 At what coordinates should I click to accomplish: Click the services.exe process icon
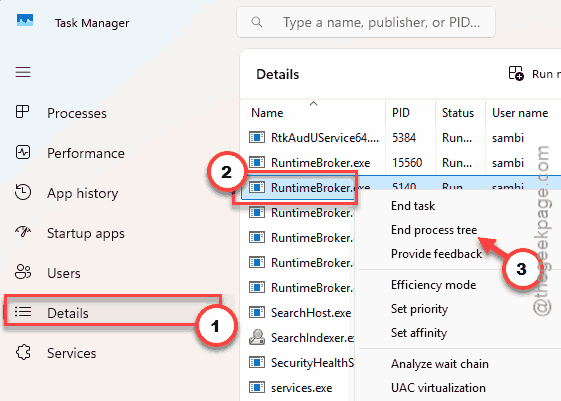[257, 387]
